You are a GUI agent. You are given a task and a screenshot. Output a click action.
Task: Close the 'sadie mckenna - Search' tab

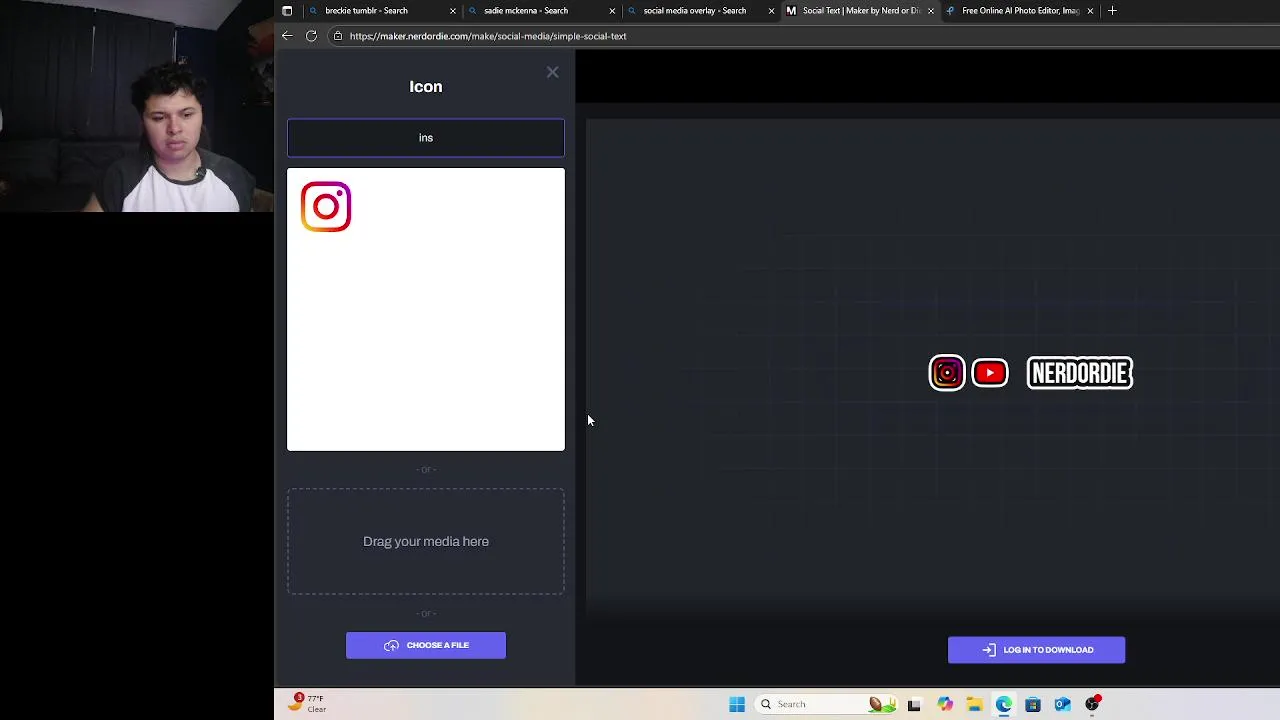tap(613, 11)
